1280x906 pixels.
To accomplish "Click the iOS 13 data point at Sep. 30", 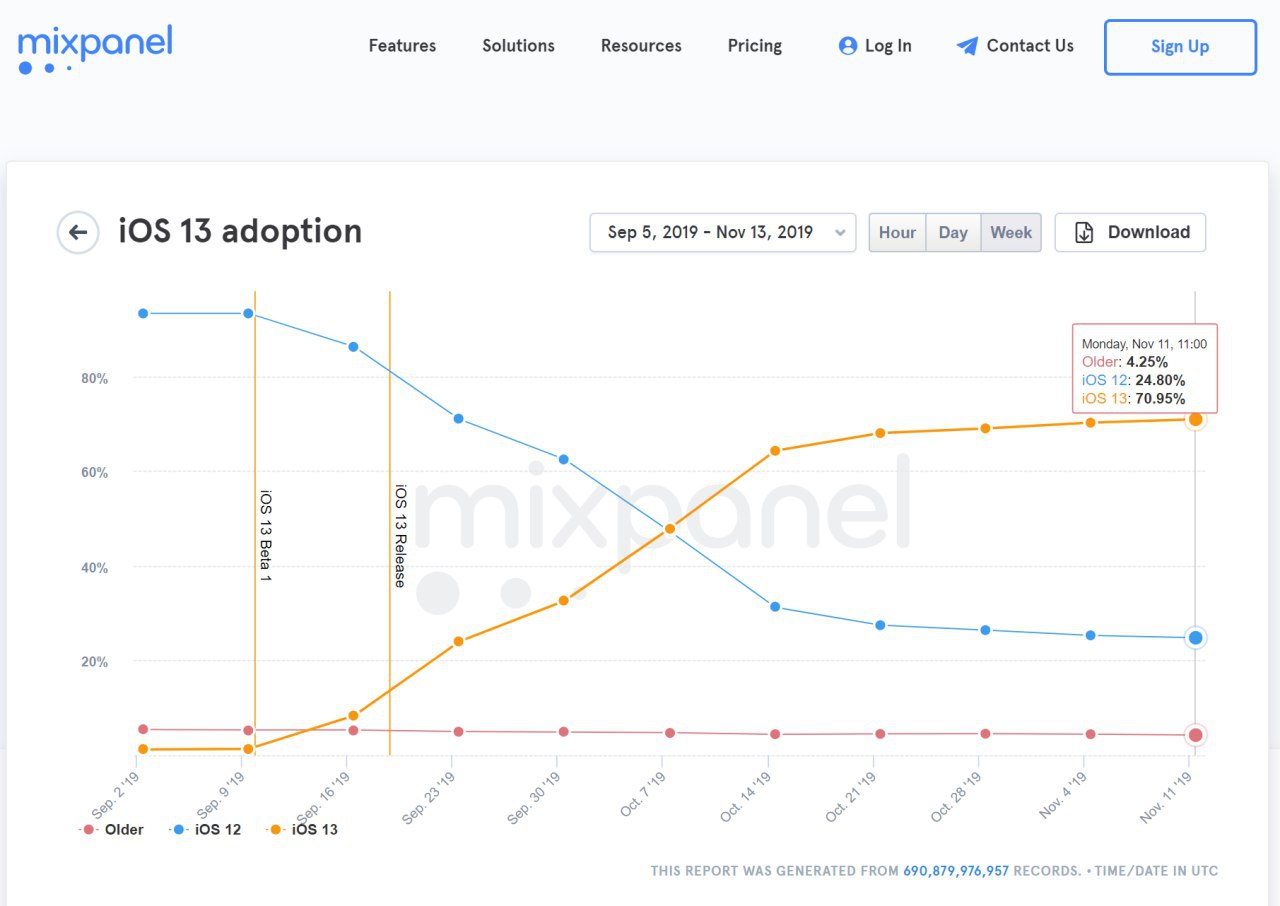I will click(564, 601).
